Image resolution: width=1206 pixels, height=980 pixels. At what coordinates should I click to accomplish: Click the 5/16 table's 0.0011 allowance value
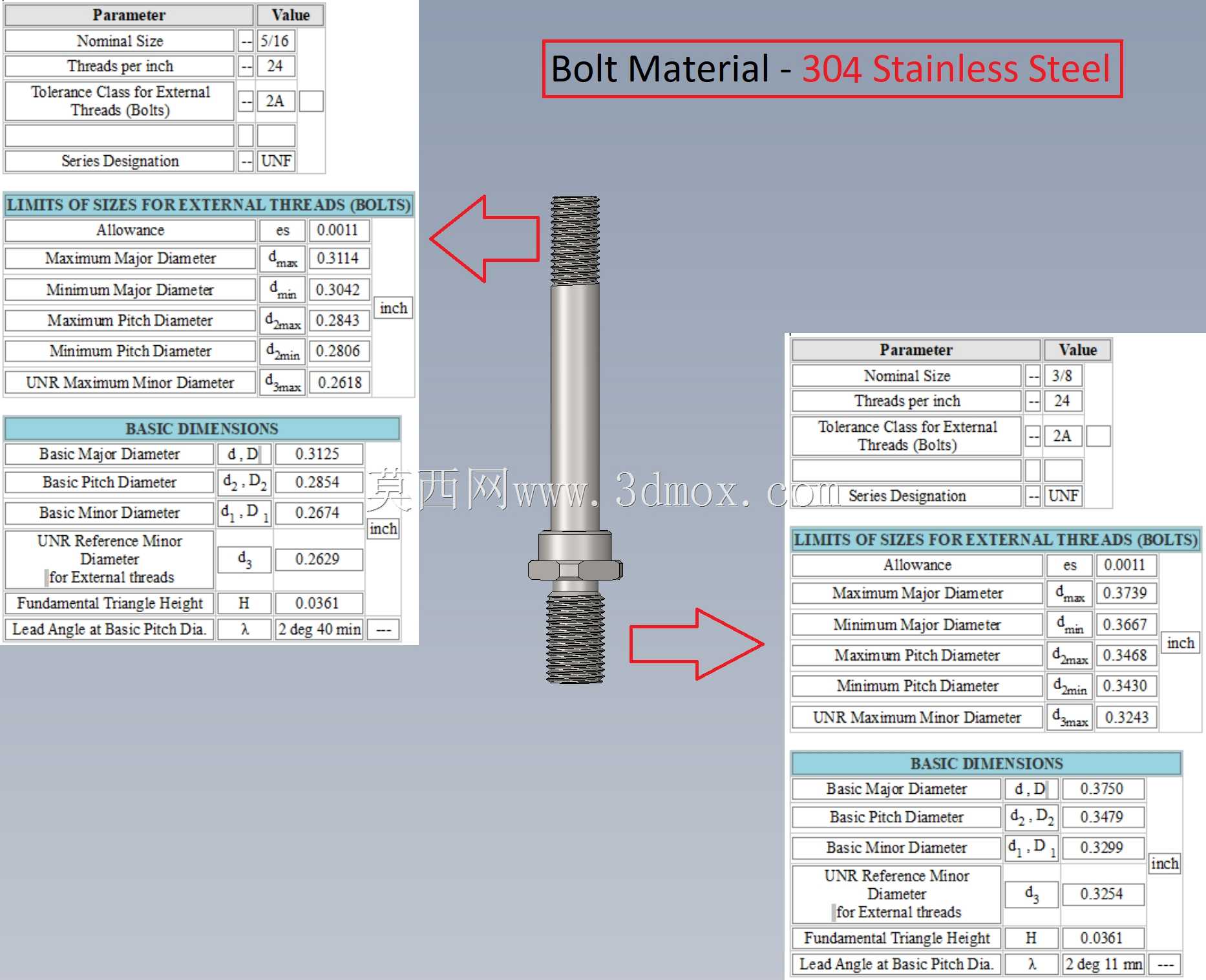(x=339, y=230)
